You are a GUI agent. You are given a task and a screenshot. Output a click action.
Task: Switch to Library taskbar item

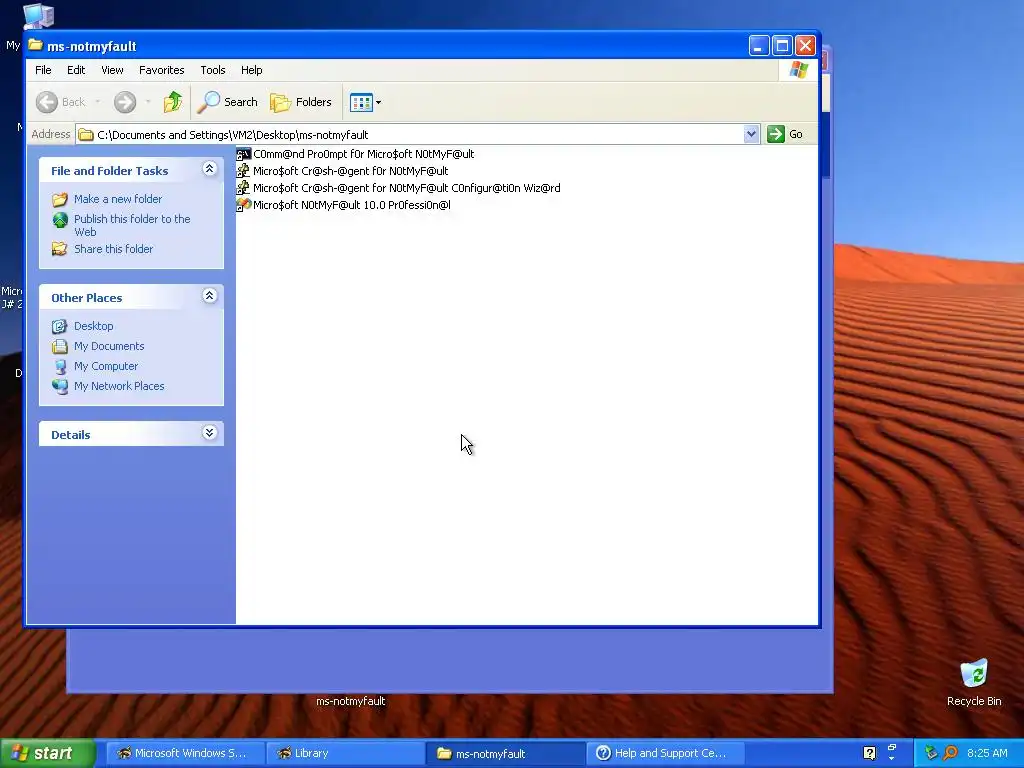pos(345,753)
